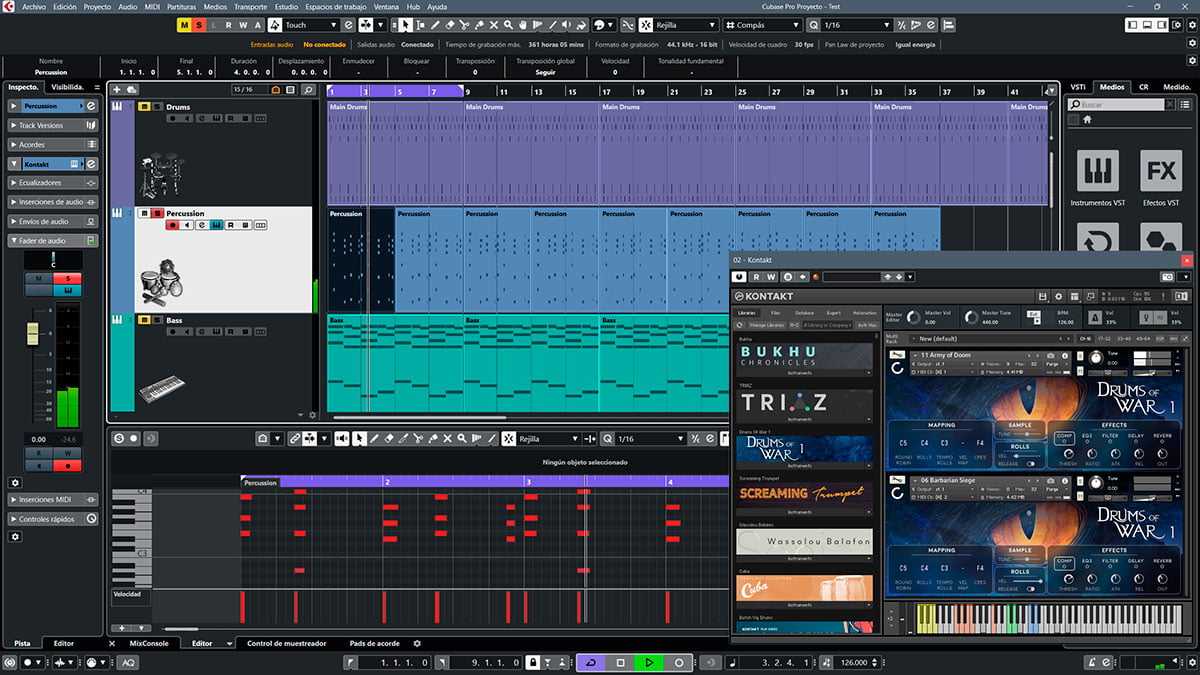Screen dimensions: 1200x675
Task: Open Efectos VST tile
Action: 1161,171
